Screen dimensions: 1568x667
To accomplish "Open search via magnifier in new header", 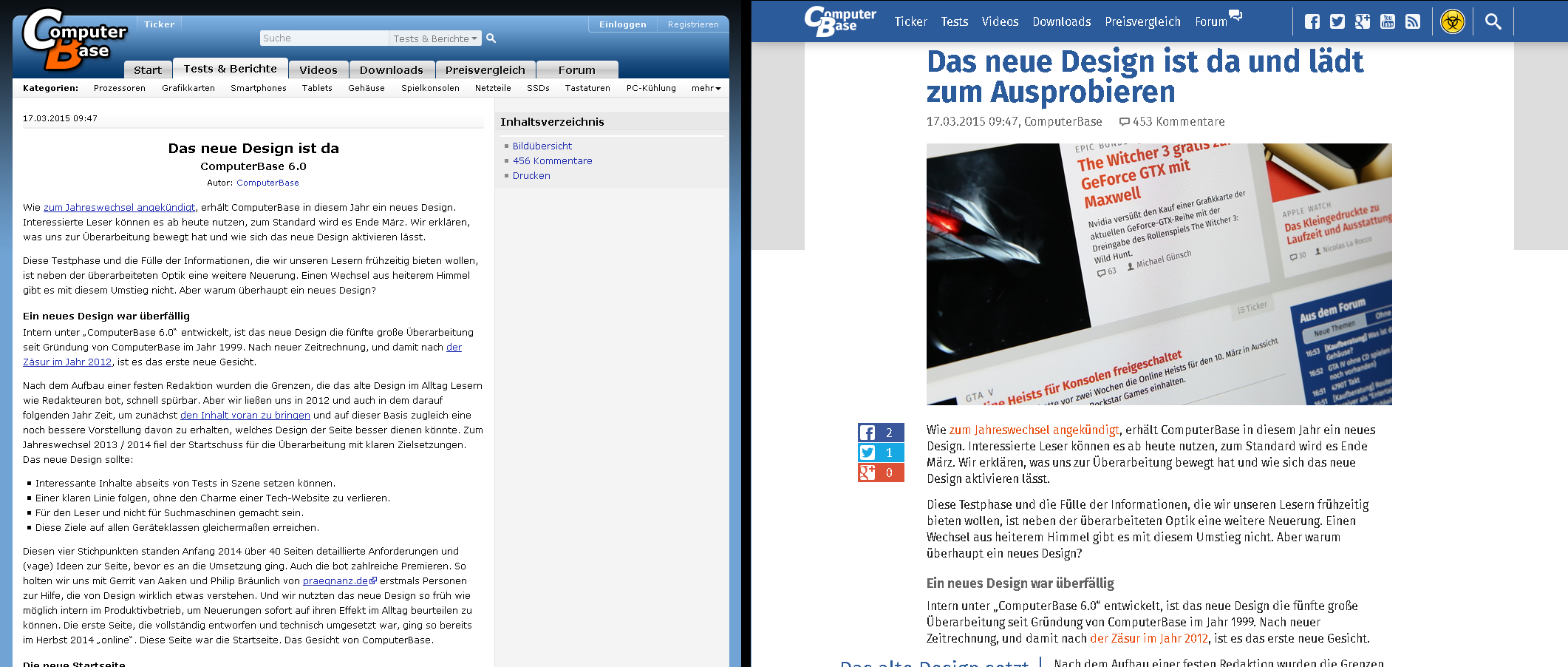I will coord(1493,21).
